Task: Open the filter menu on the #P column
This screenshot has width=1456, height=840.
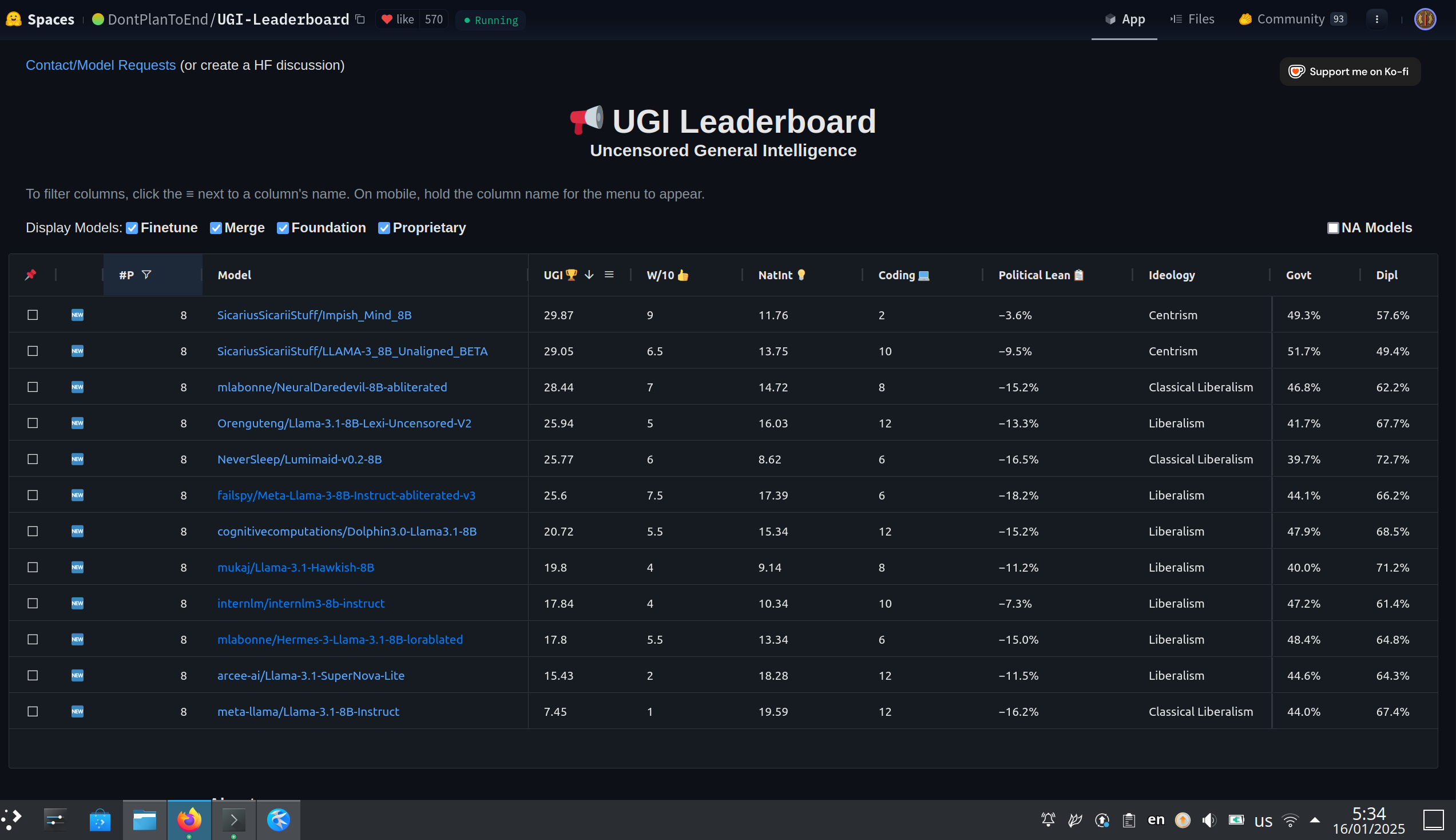Action: pyautogui.click(x=148, y=275)
